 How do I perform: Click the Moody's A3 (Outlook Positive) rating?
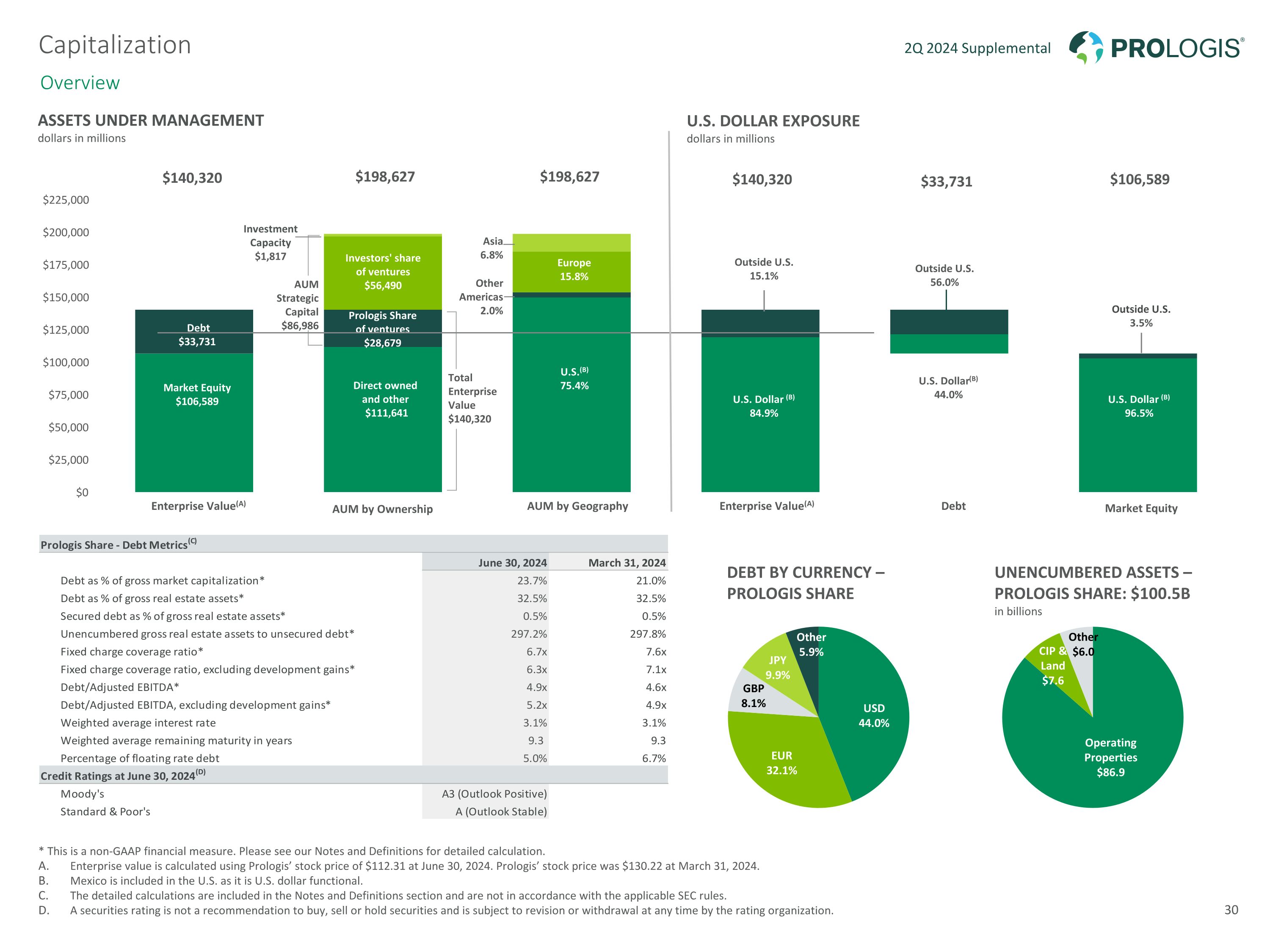(494, 794)
